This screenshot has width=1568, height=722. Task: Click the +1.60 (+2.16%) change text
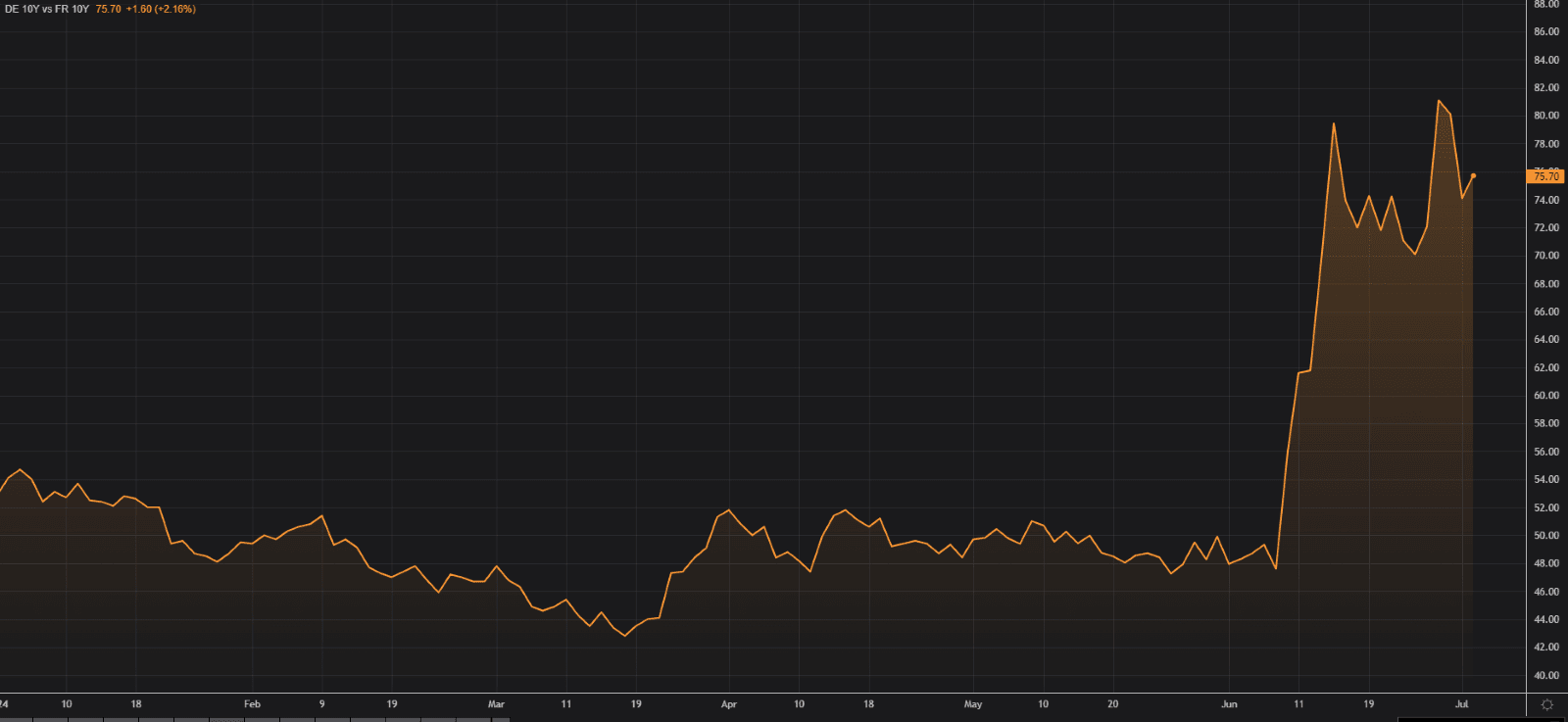tap(161, 9)
